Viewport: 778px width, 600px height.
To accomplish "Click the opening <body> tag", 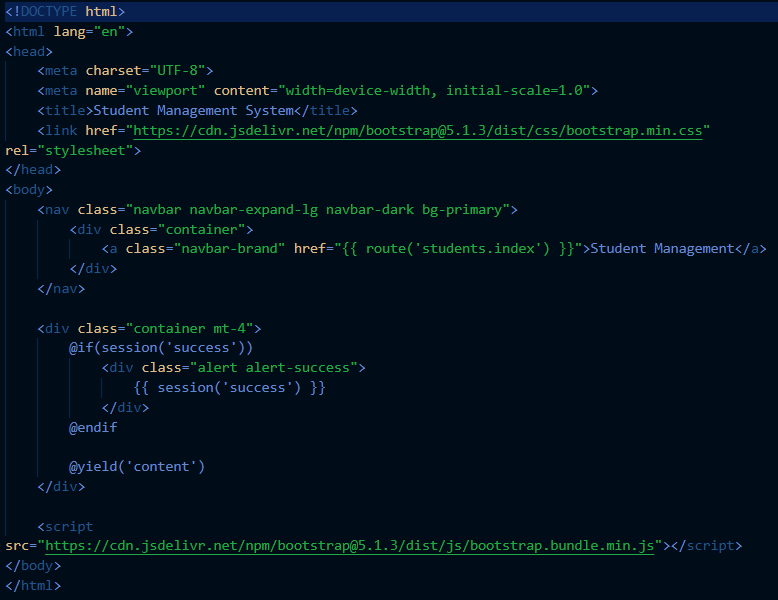I will point(29,190).
